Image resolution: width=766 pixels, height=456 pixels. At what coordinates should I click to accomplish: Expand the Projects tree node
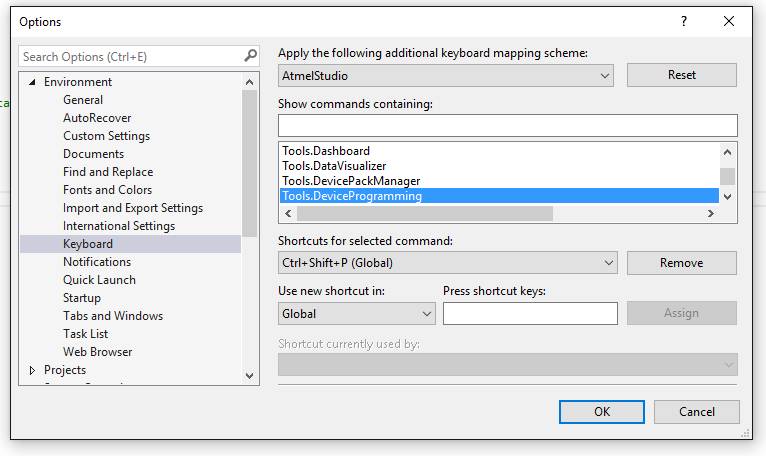pyautogui.click(x=32, y=370)
